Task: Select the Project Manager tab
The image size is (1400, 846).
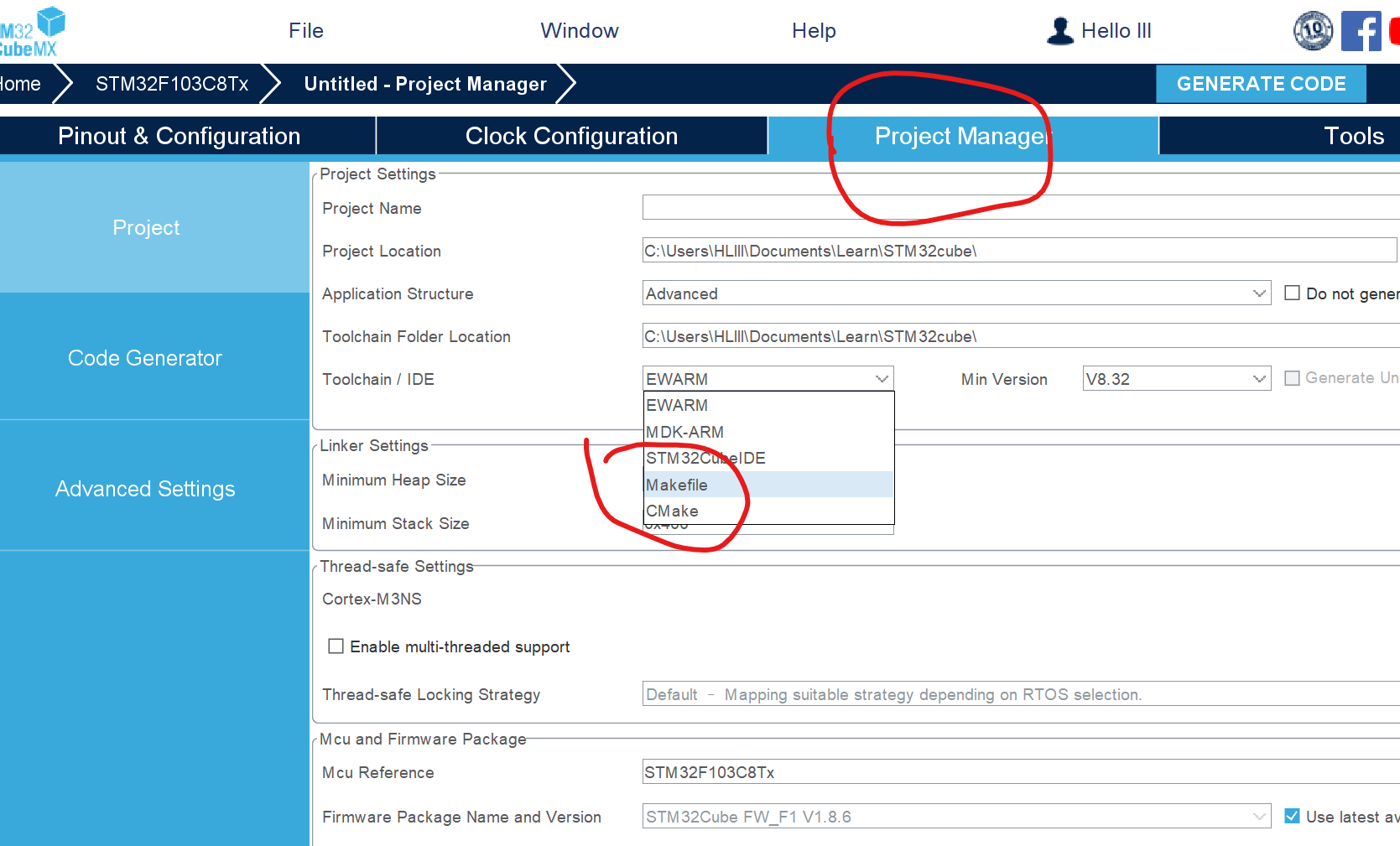Action: coord(963,136)
